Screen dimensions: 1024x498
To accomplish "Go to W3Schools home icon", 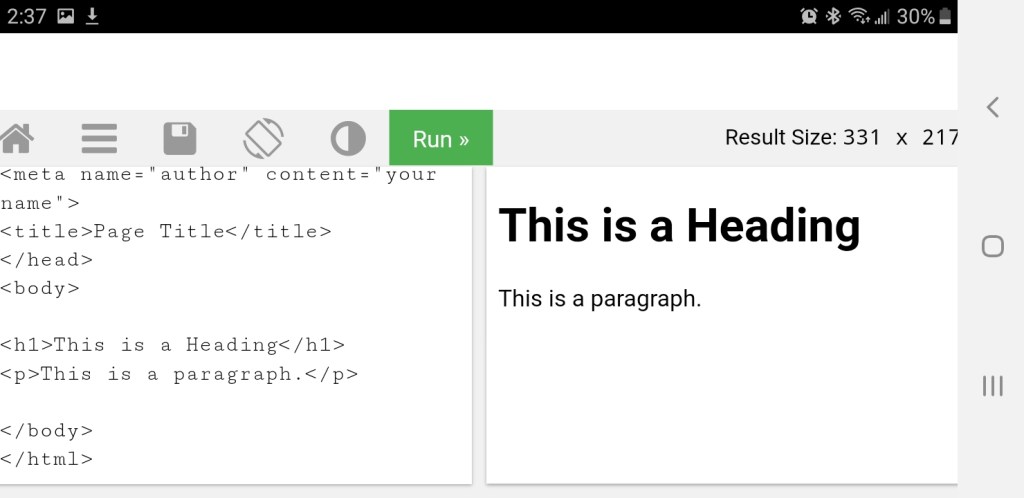I will coord(16,138).
